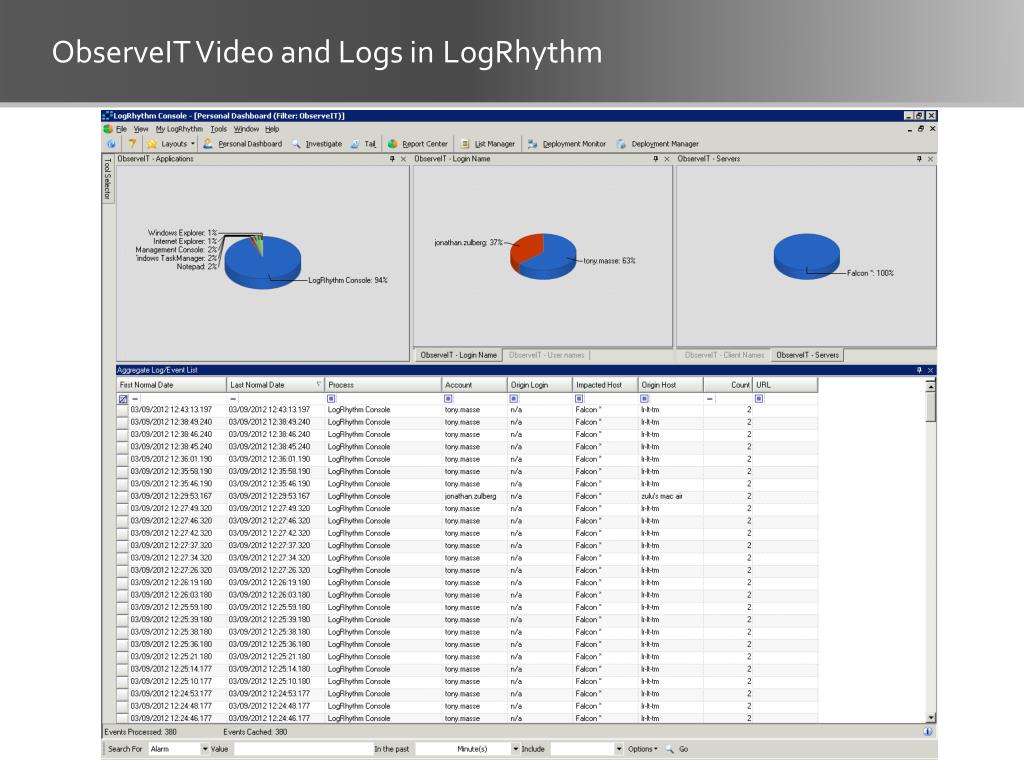Click the LogRhythm app icon beside File menu

click(108, 129)
